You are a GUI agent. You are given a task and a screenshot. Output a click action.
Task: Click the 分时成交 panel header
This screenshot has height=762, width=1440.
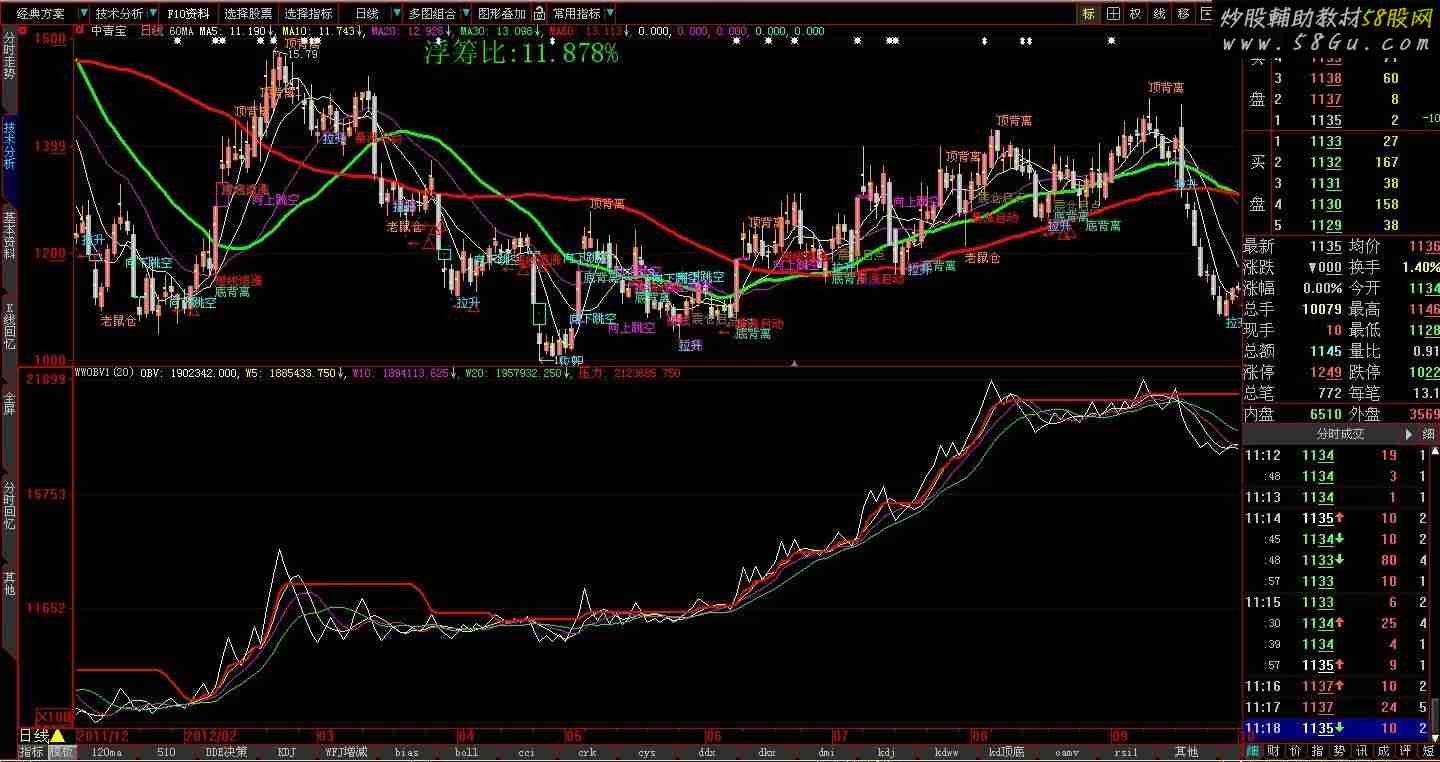click(x=1340, y=434)
